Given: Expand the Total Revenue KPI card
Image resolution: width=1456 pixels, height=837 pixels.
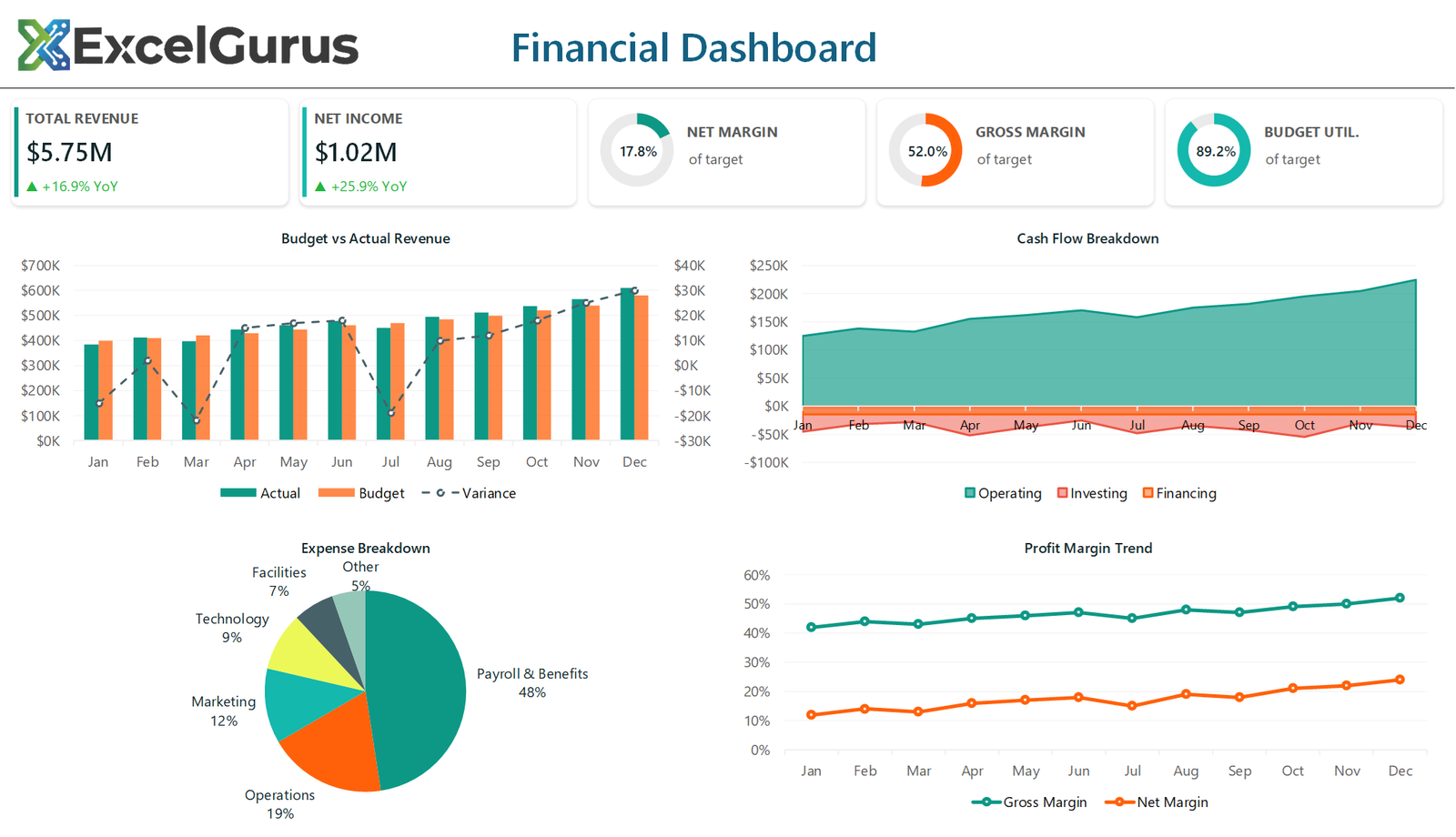Looking at the screenshot, I should click(x=150, y=152).
